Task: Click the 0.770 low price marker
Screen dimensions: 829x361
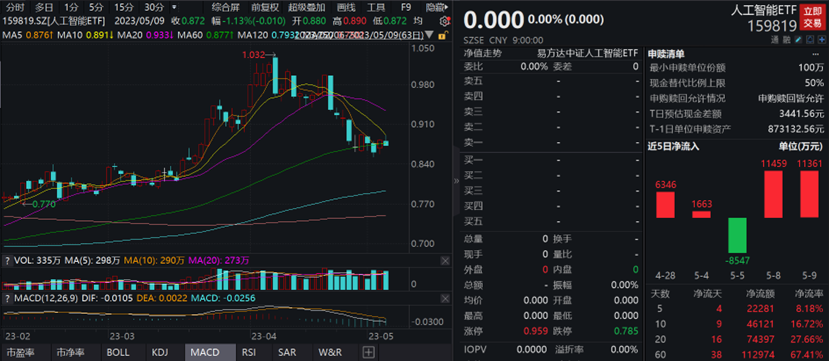Action: pos(44,203)
